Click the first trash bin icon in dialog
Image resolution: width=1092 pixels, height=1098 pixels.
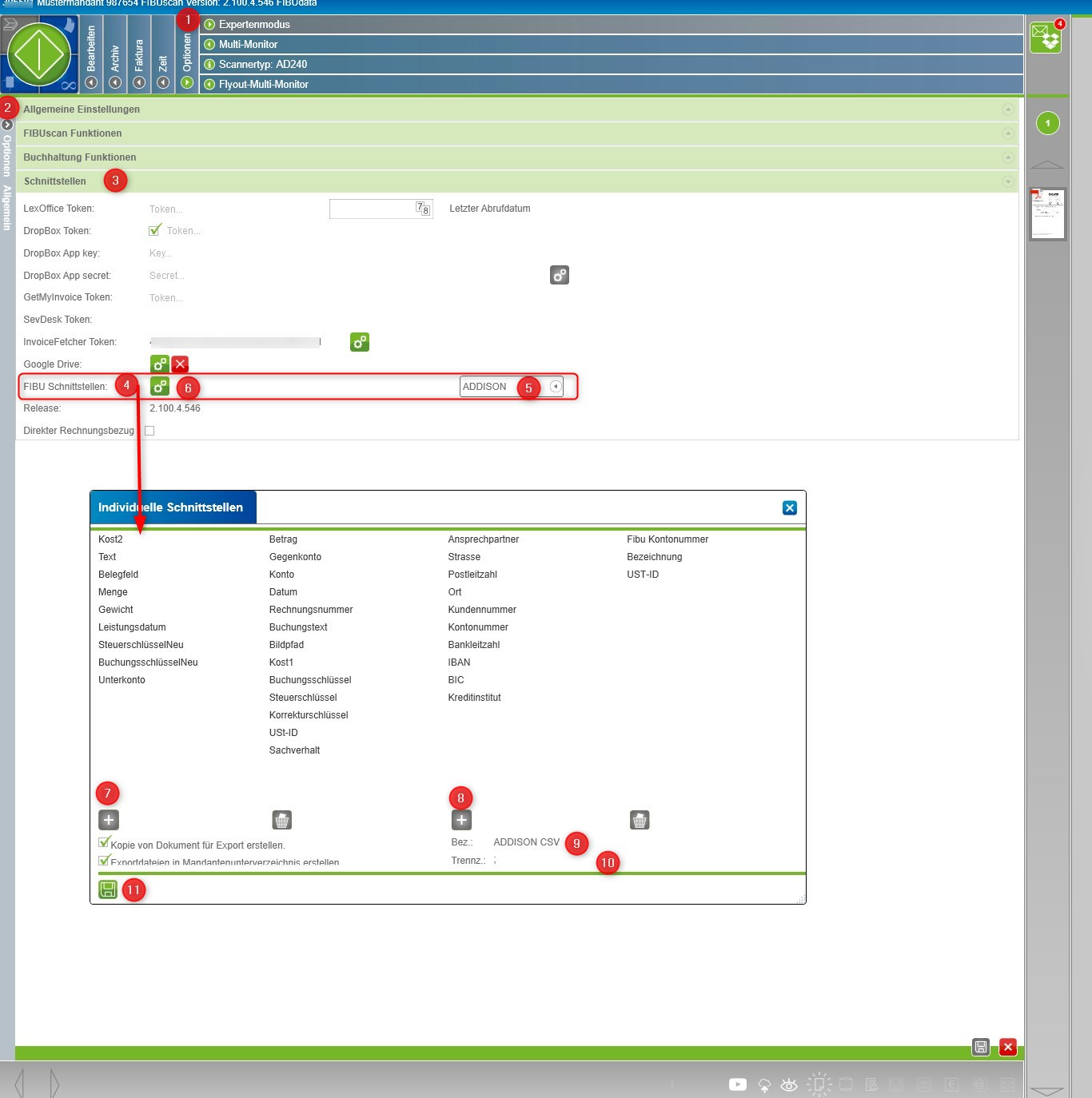pos(282,820)
